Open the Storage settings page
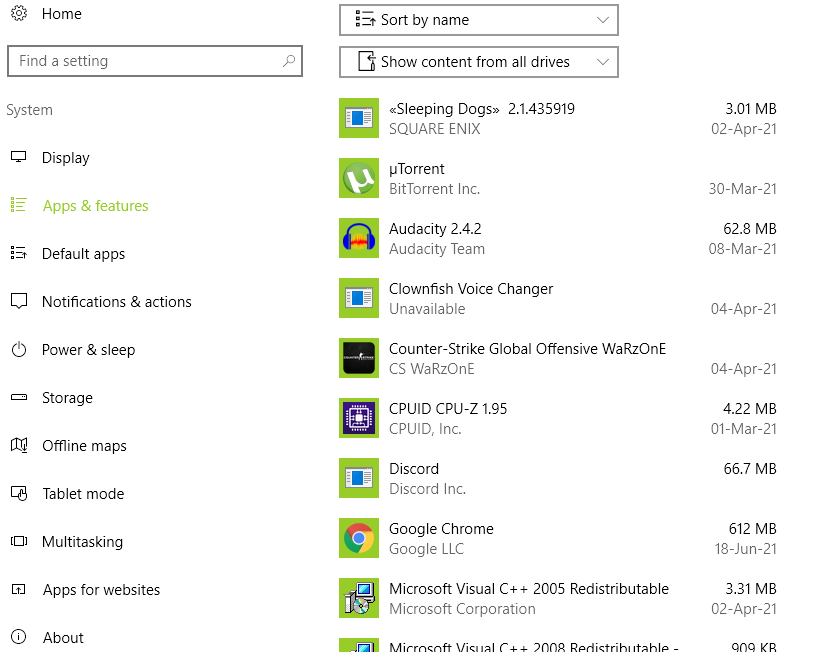The height and width of the screenshot is (652, 826). (67, 398)
